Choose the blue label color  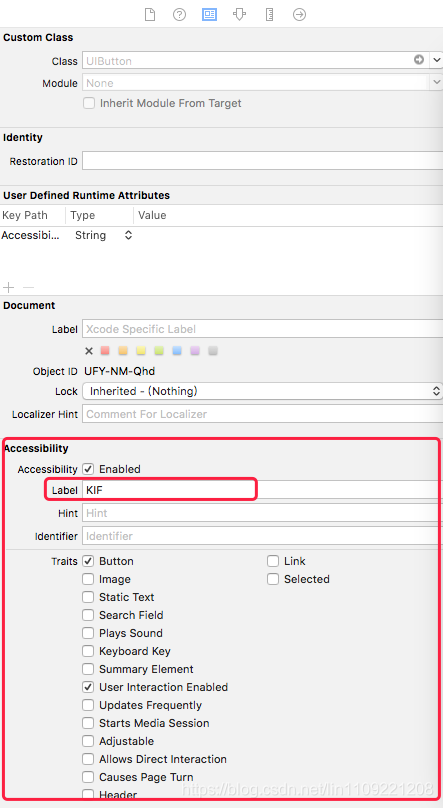coord(177,351)
